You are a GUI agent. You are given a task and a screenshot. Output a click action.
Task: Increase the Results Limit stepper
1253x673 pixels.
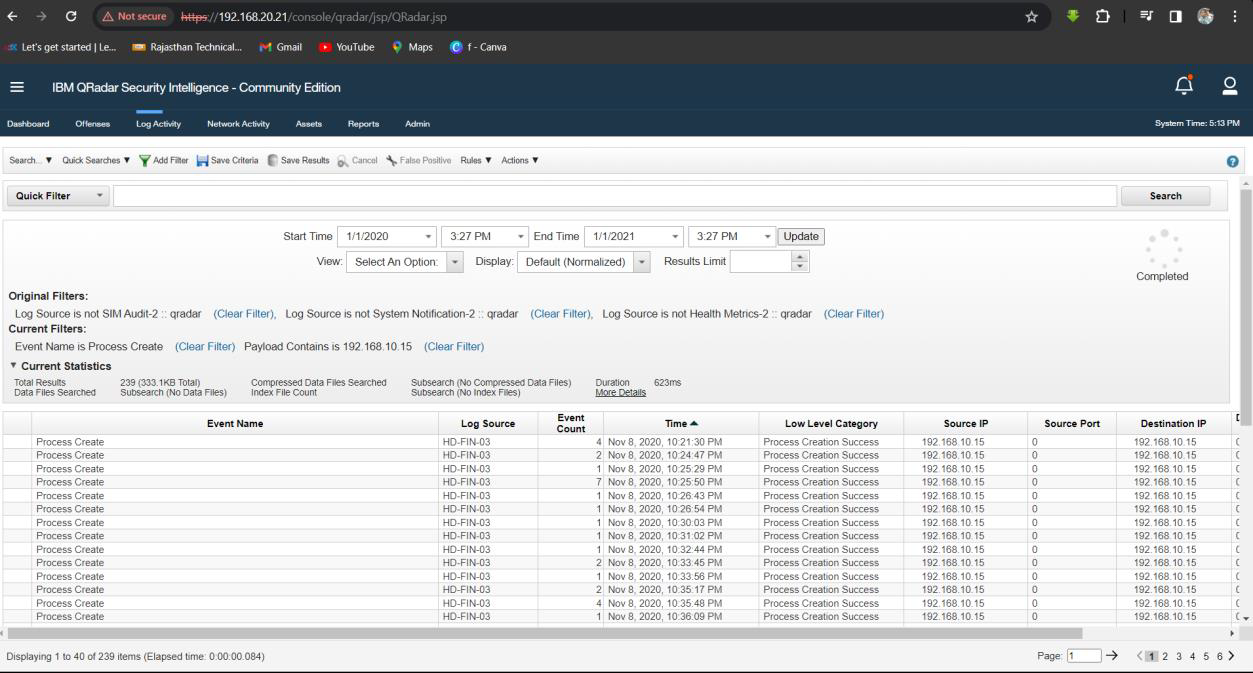800,257
